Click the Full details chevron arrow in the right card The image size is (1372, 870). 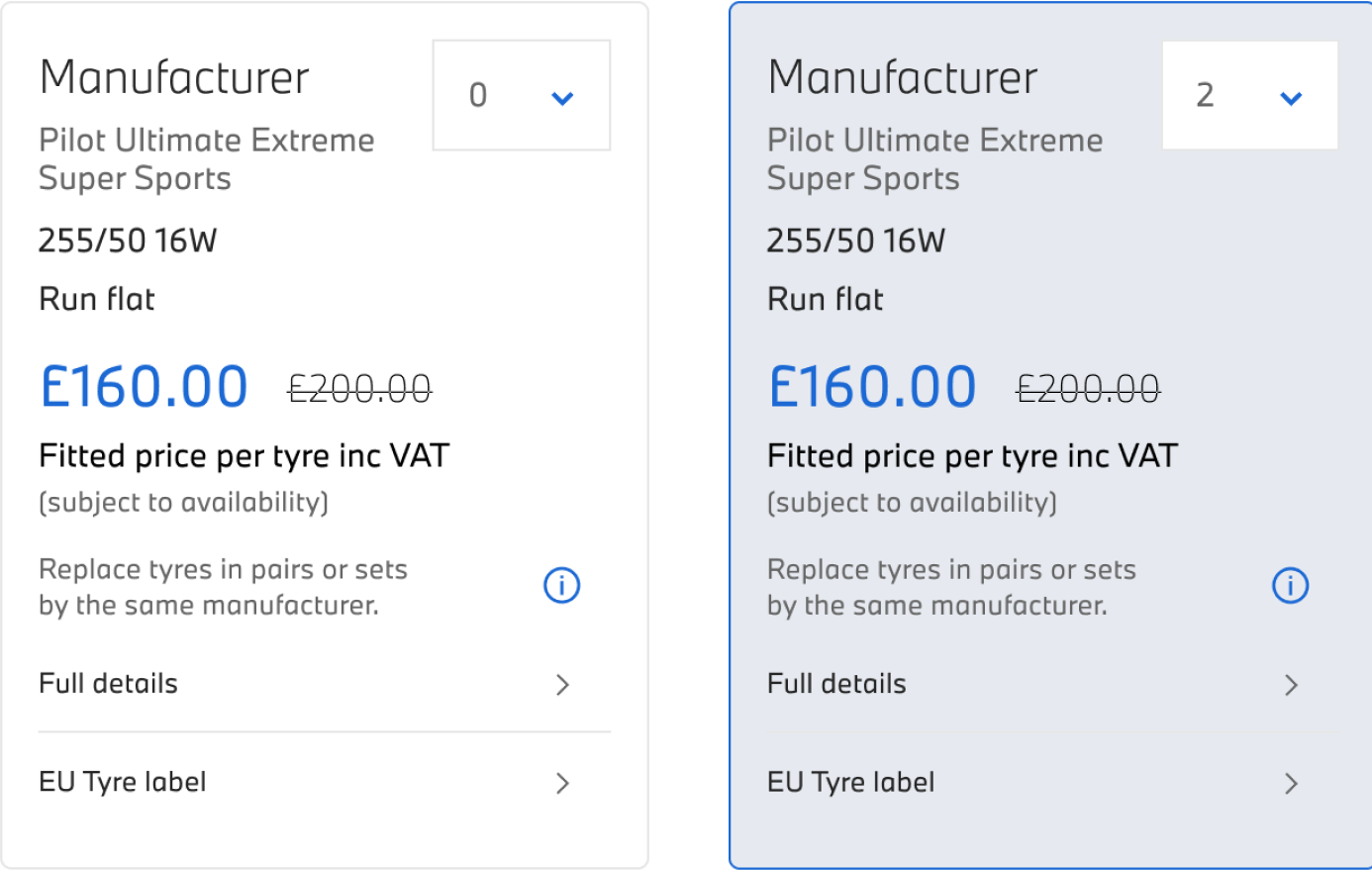click(1291, 685)
